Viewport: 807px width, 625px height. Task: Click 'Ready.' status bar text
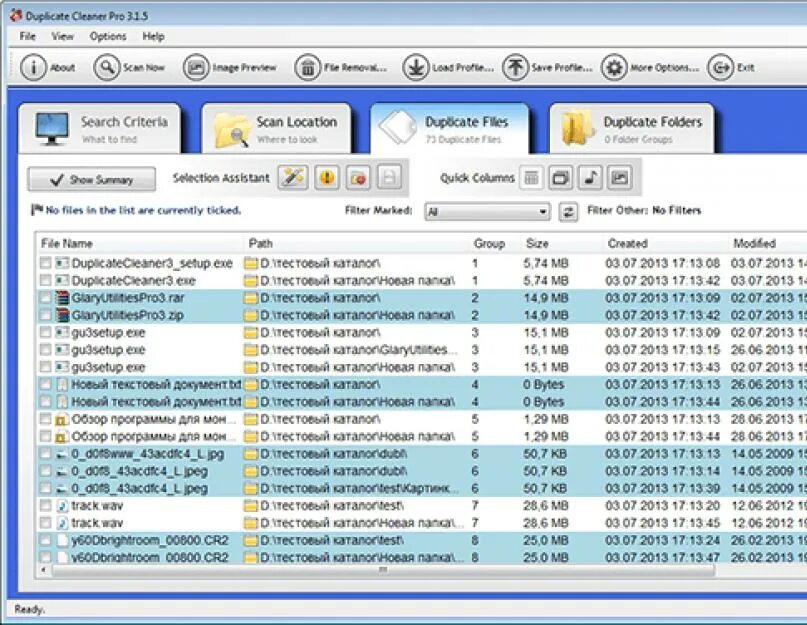29,609
